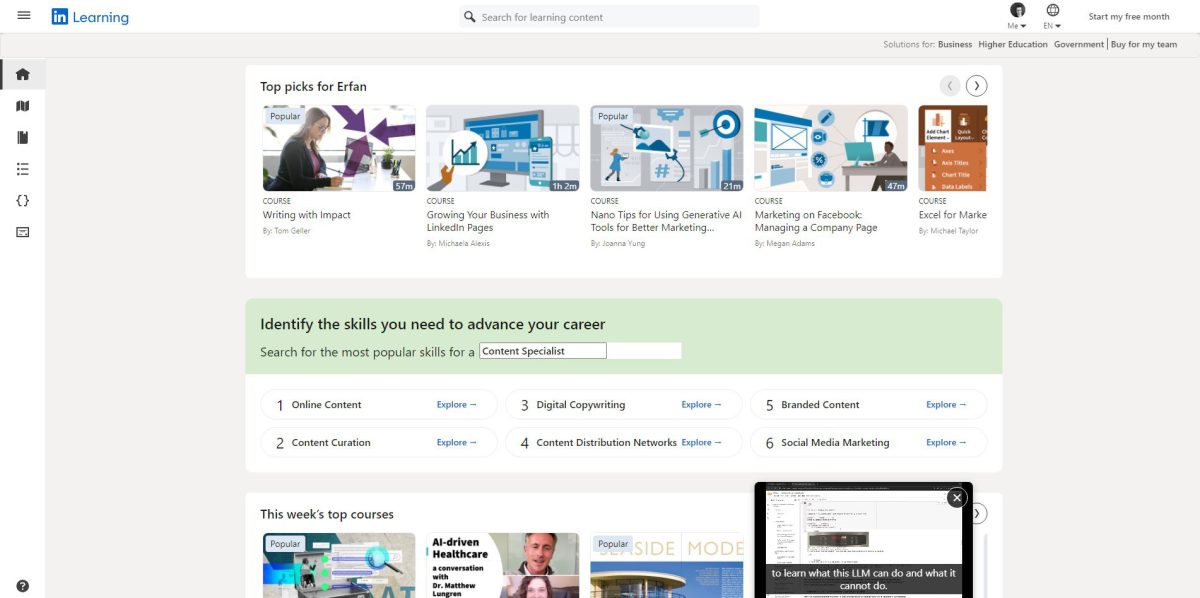Click the profile avatar picture
The image size is (1200, 598).
1018,11
